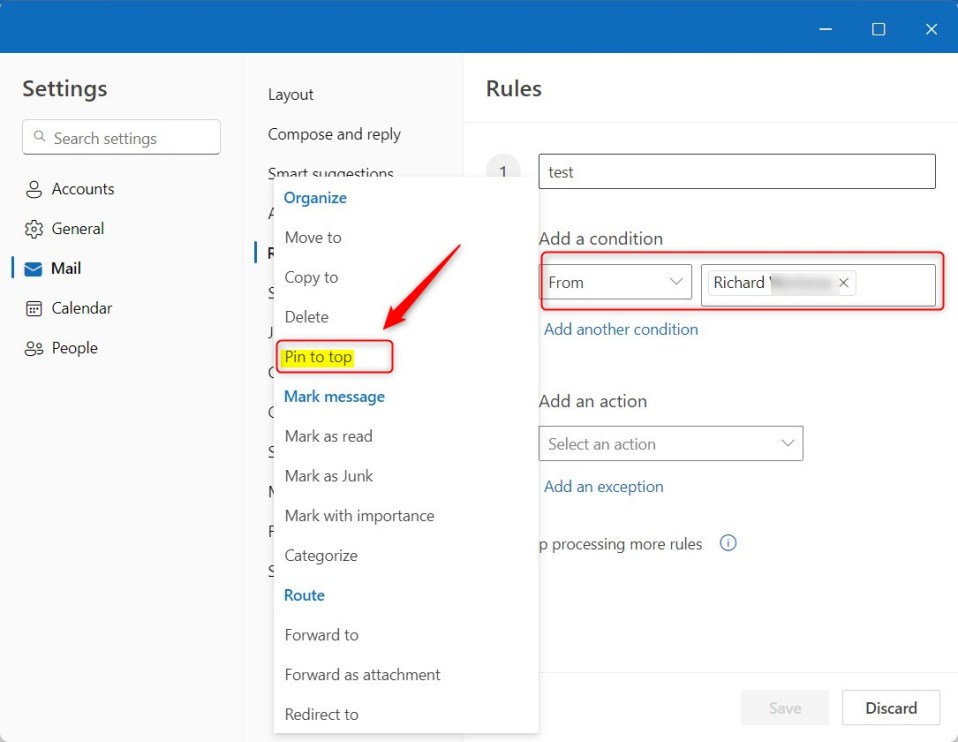Save the test rule
958x742 pixels.
[x=784, y=707]
